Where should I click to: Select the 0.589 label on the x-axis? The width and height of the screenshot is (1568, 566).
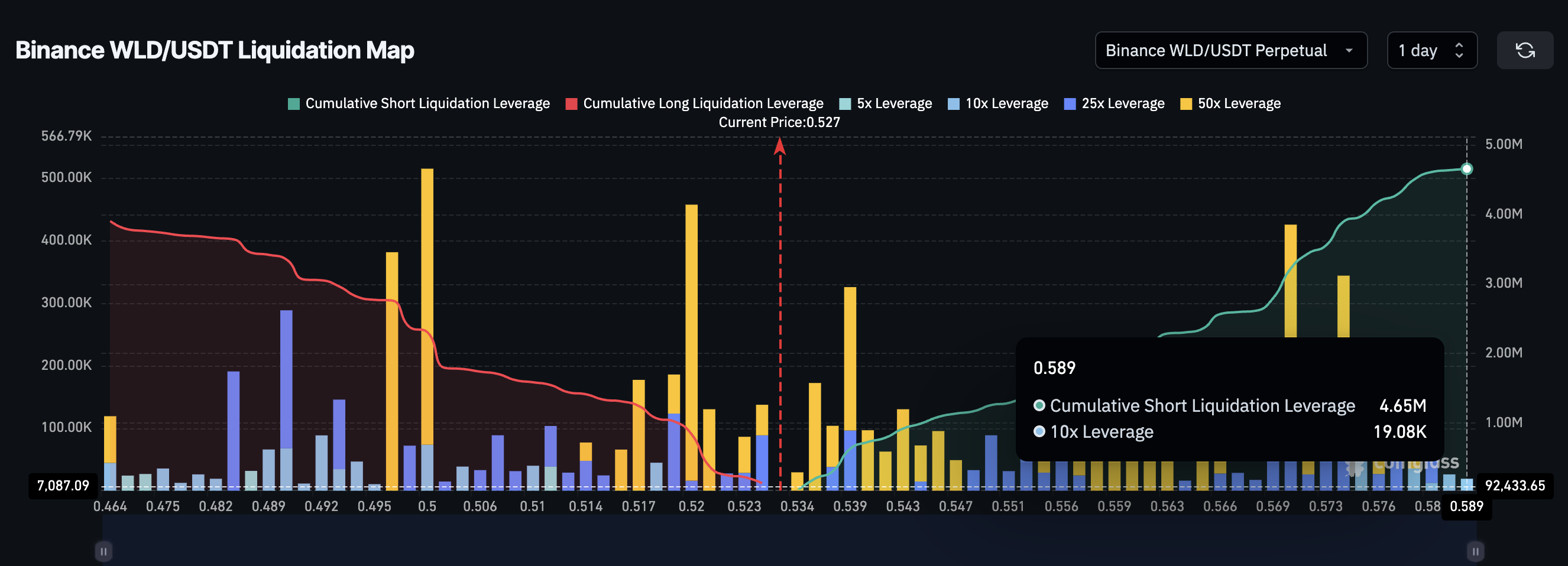click(x=1467, y=506)
